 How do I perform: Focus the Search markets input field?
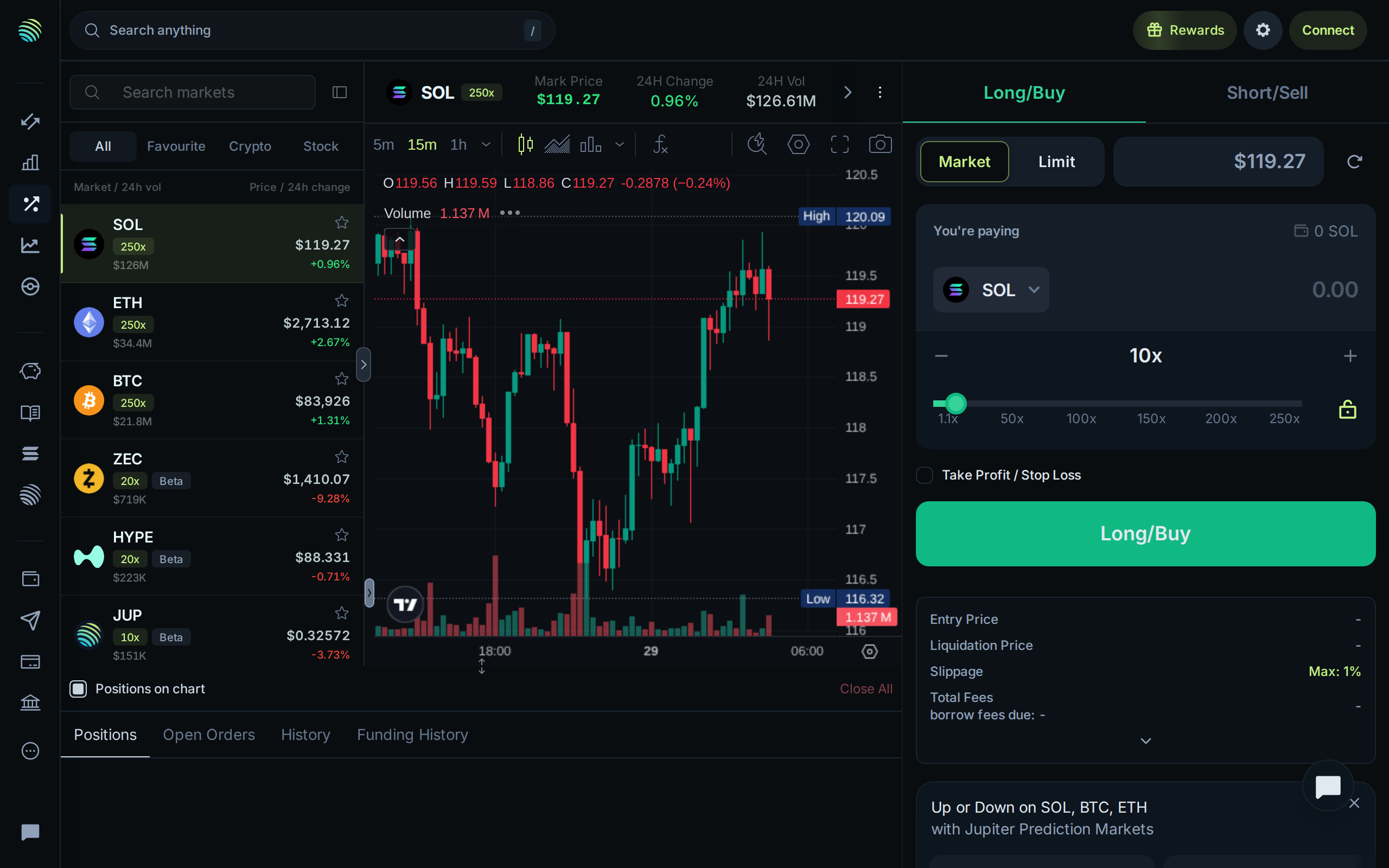[x=192, y=92]
